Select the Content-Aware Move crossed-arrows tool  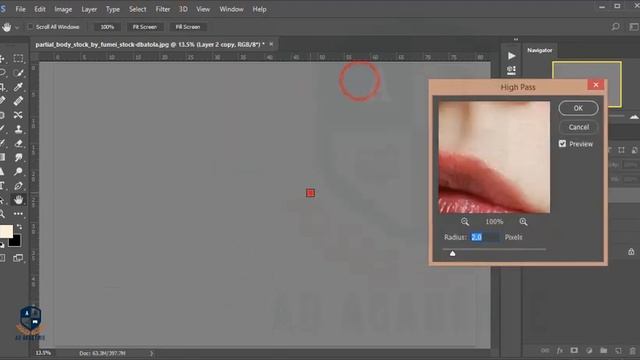18,115
